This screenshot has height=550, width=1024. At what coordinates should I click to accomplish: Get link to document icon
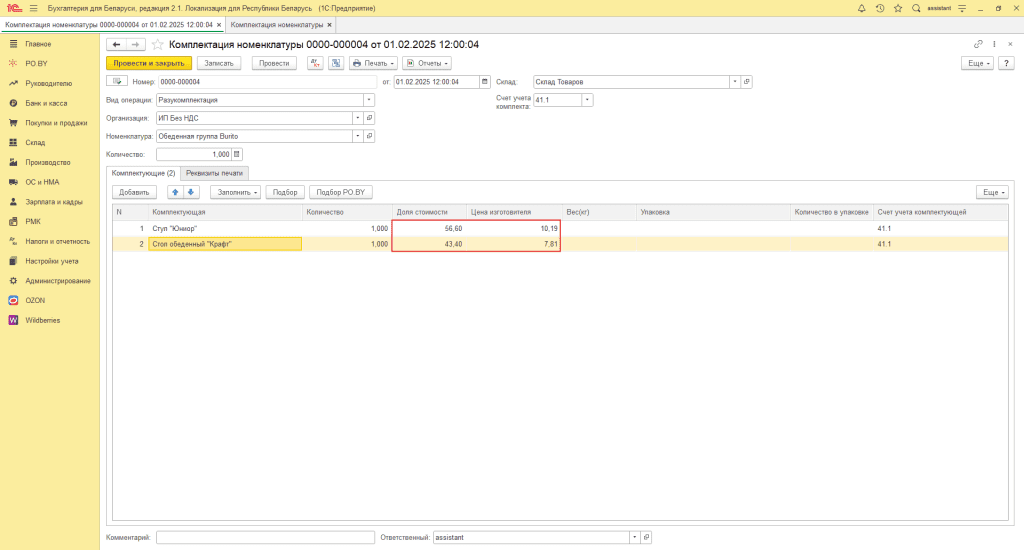(978, 44)
